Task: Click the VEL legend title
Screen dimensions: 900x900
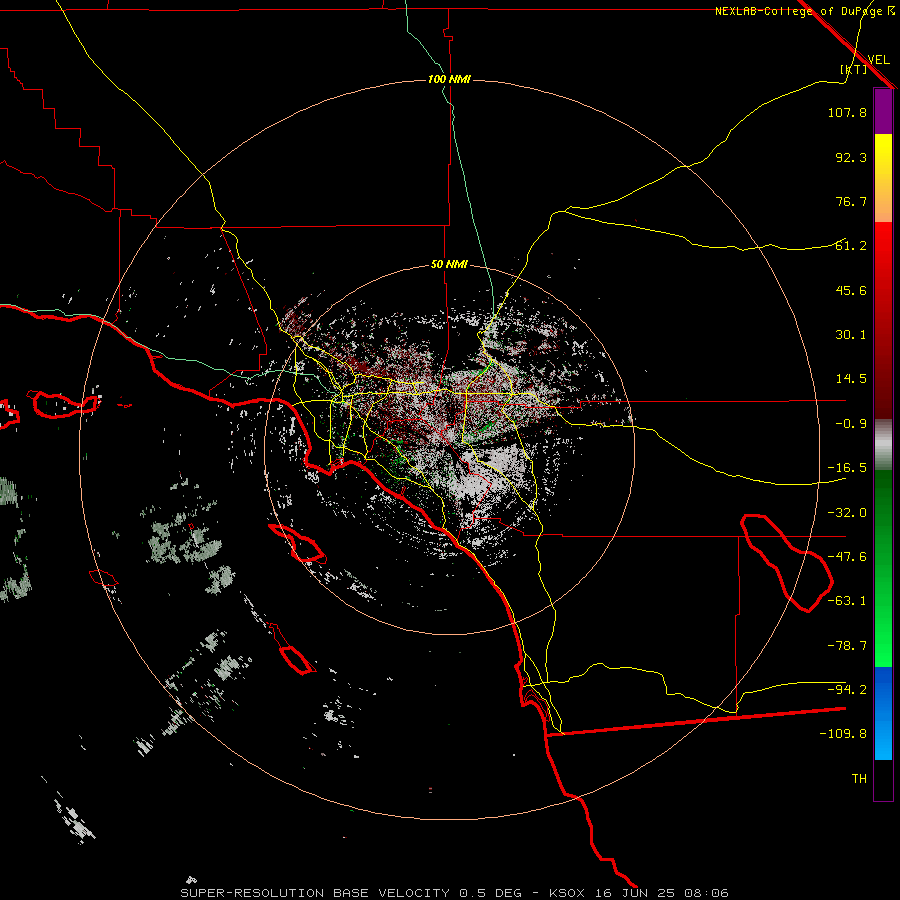Action: coord(879,60)
